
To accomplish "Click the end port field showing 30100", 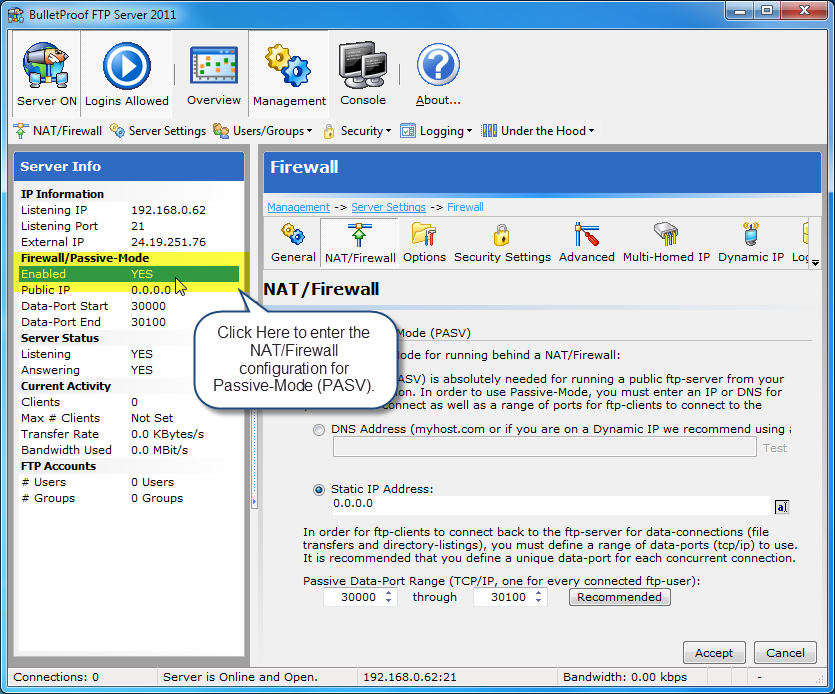I will click(x=504, y=597).
